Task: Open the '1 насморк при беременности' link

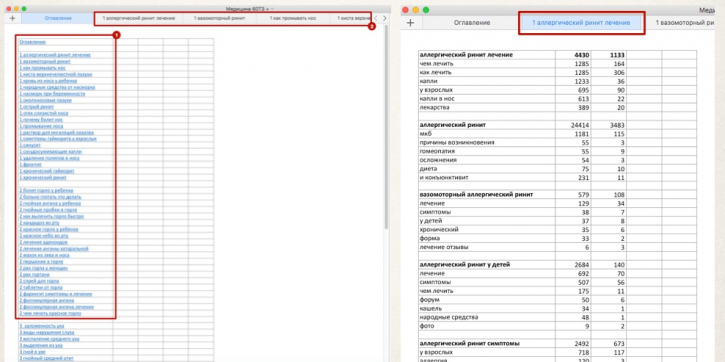Action: coord(53,94)
